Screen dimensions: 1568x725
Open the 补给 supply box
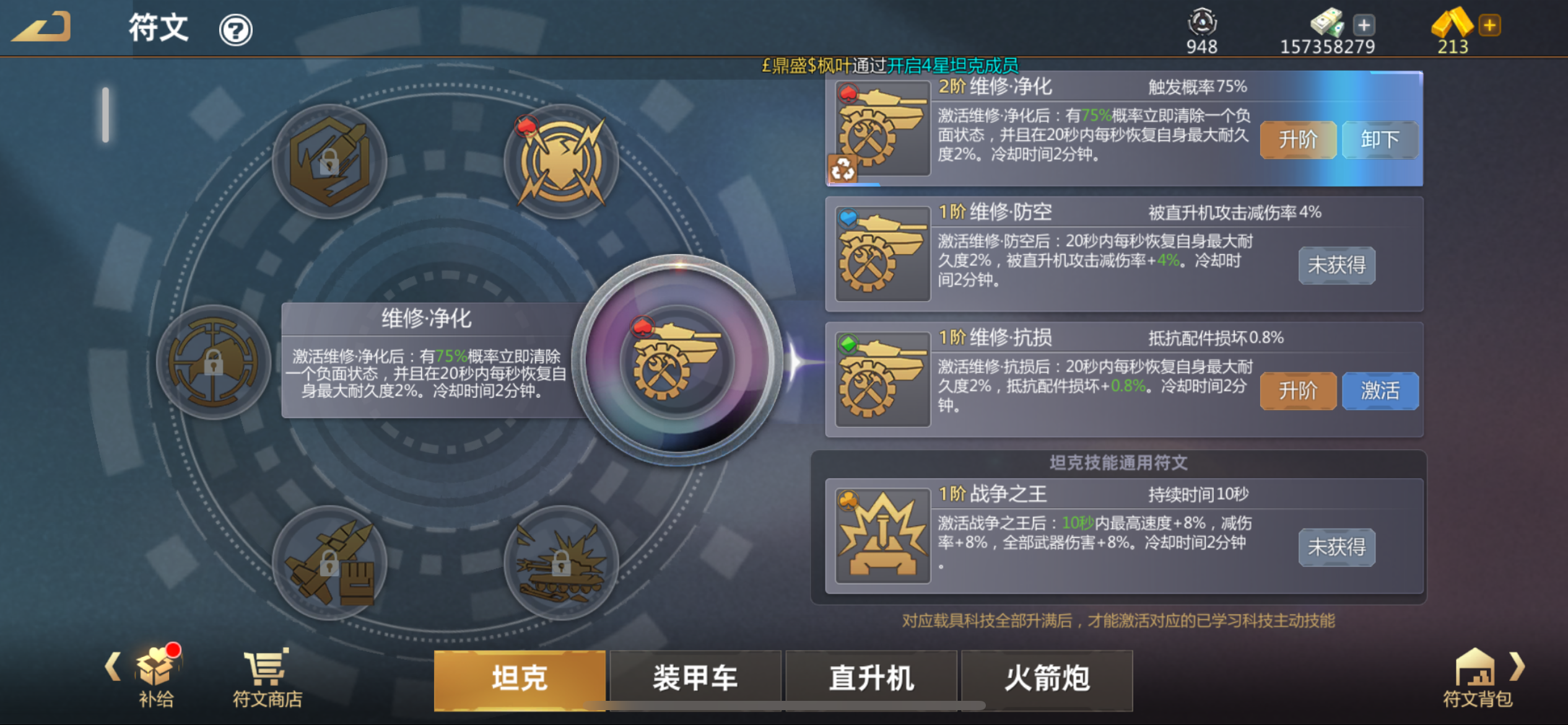coord(157,676)
